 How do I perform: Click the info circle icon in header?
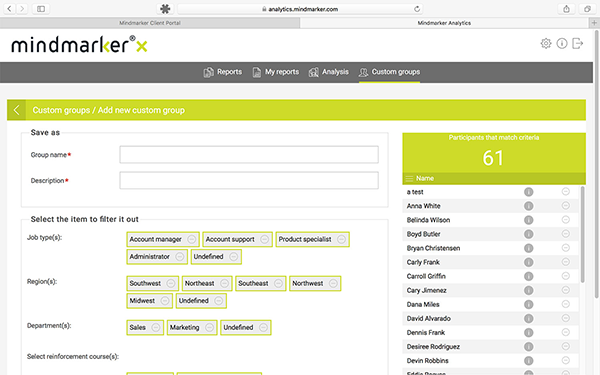[562, 44]
